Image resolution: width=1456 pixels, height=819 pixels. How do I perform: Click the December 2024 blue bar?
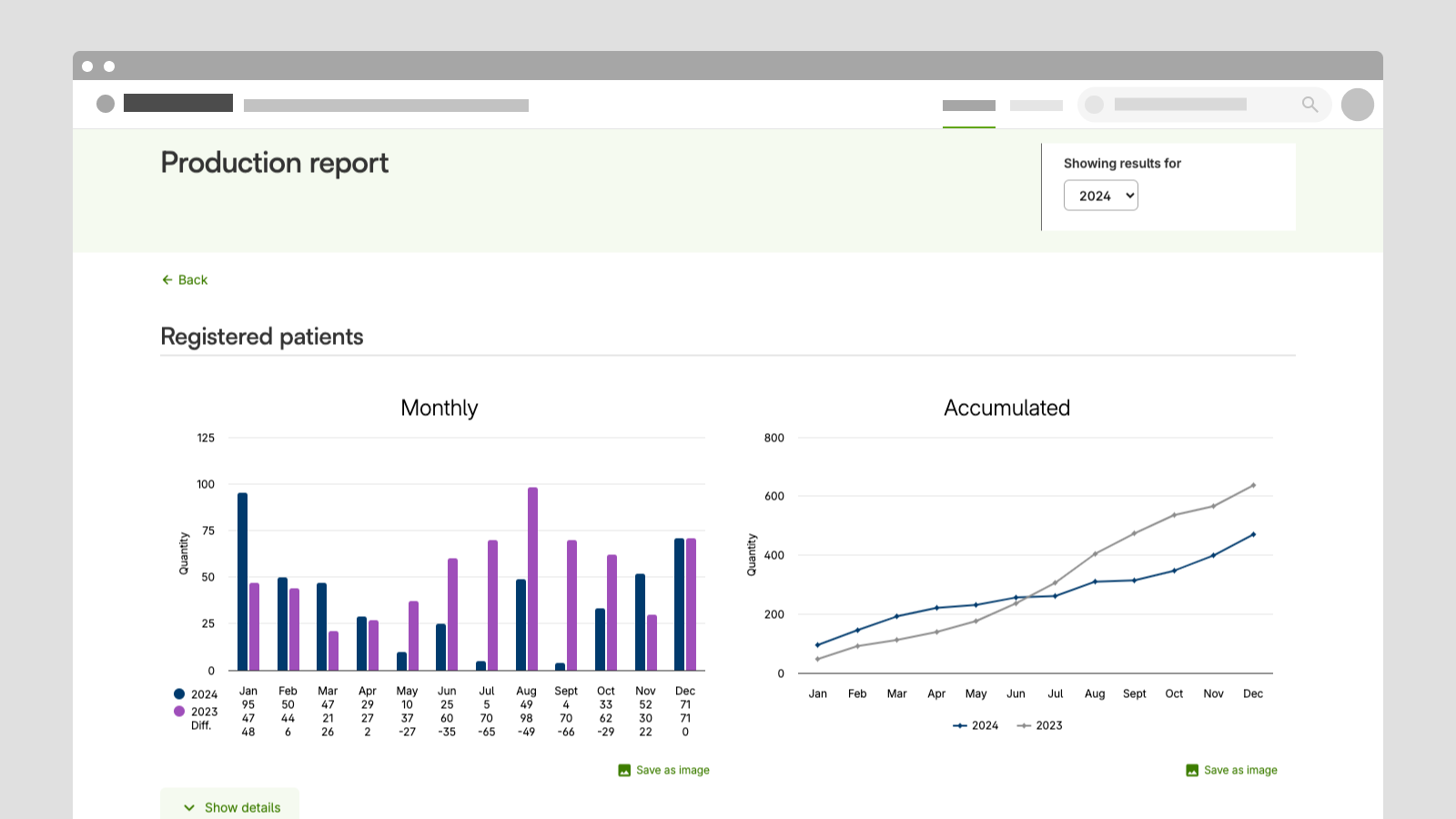(x=679, y=604)
